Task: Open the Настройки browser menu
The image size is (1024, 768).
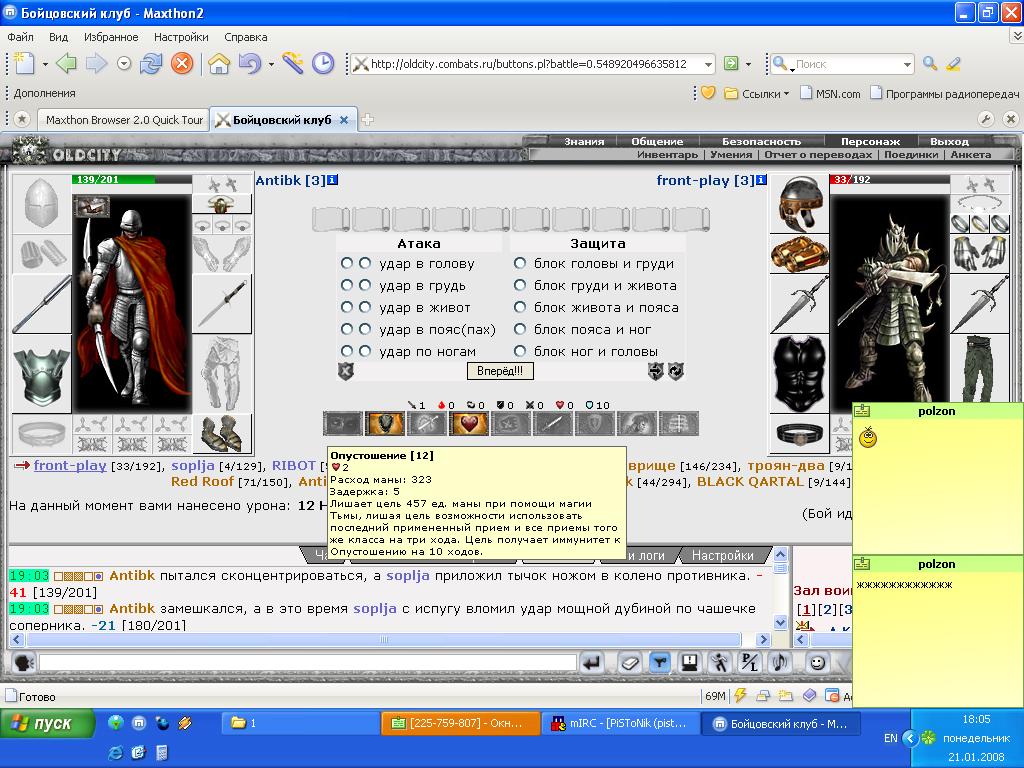Action: pos(181,37)
